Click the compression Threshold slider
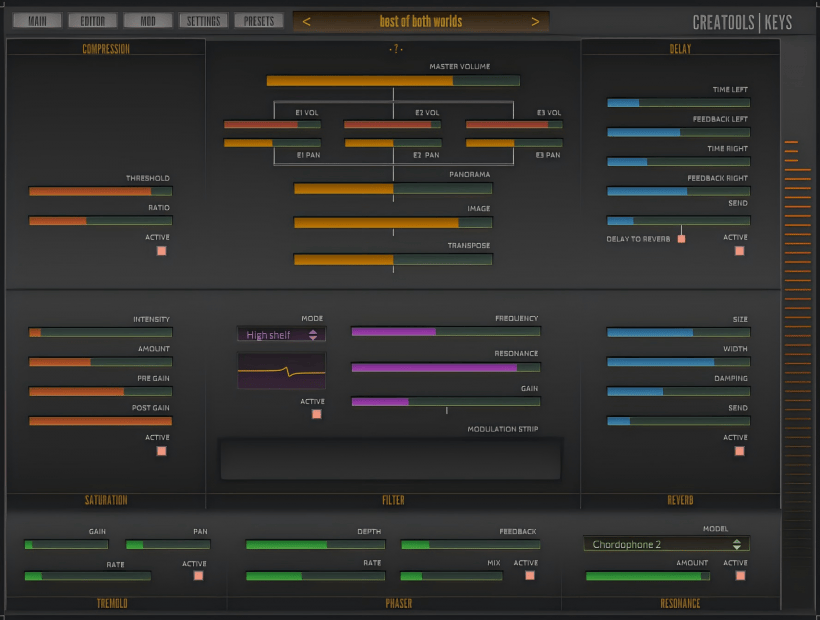 100,190
